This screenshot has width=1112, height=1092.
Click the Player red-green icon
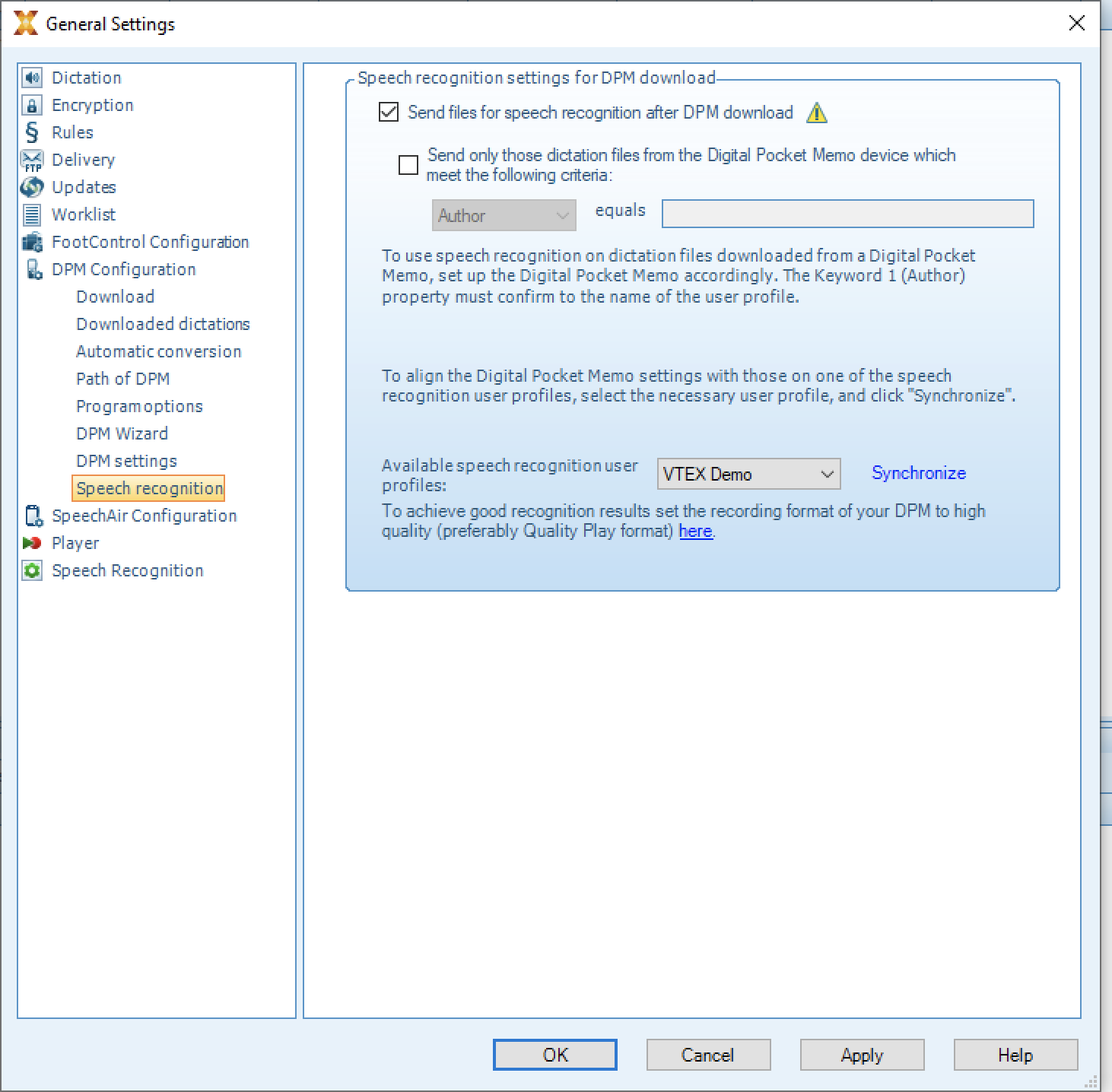tap(32, 543)
